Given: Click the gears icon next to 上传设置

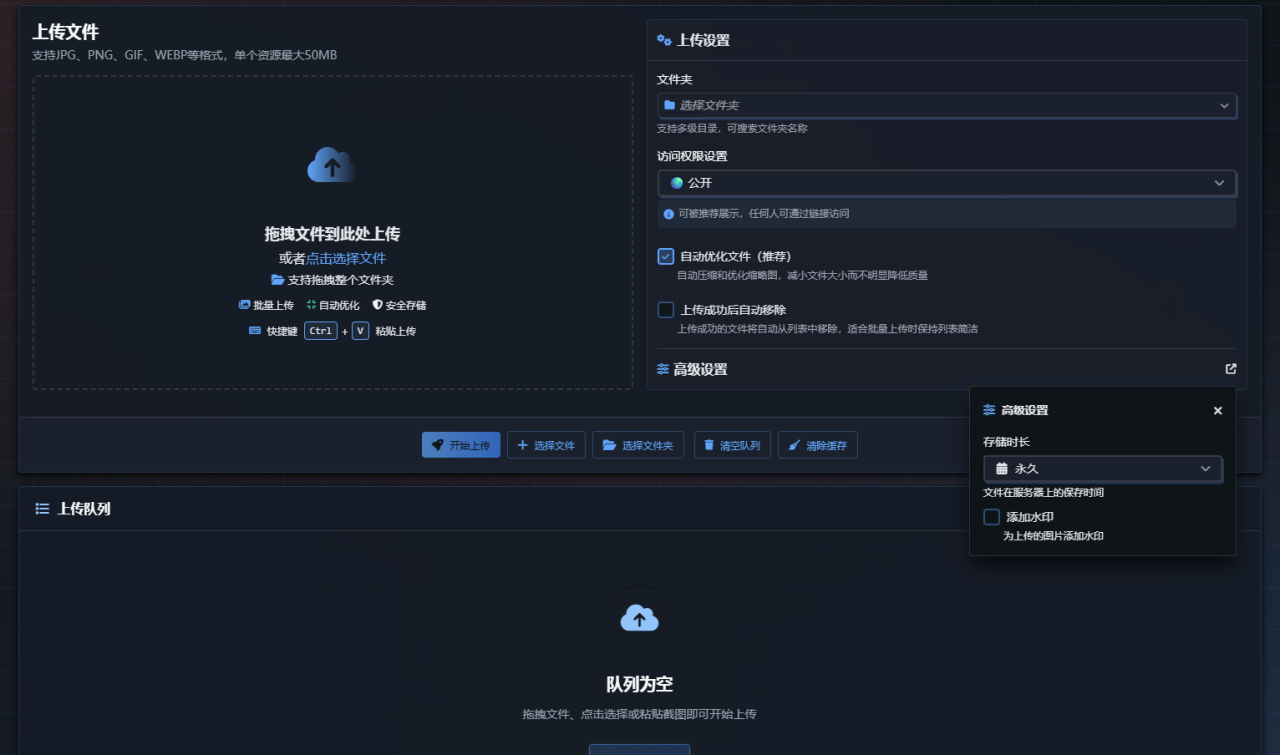Looking at the screenshot, I should click(664, 40).
